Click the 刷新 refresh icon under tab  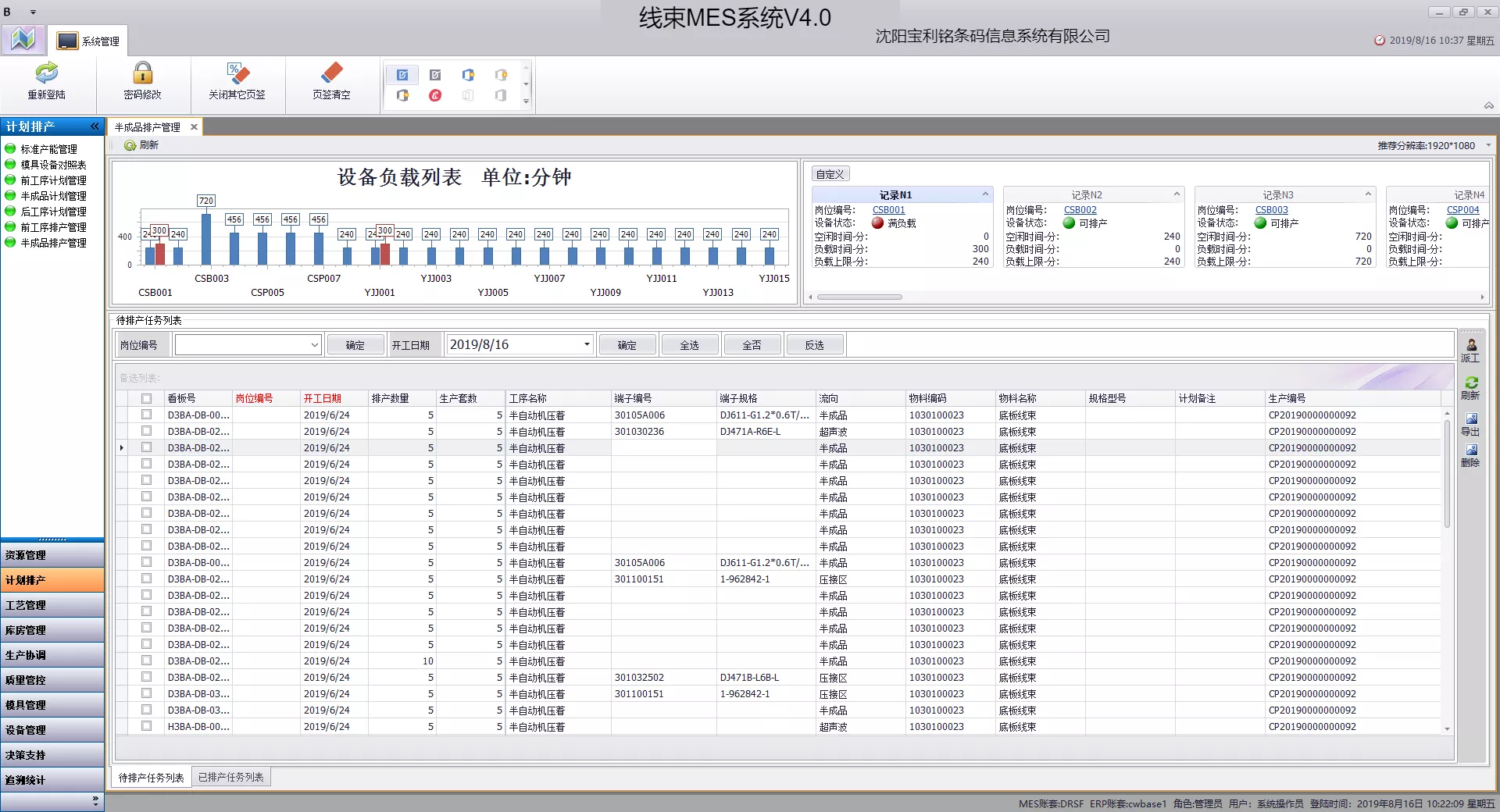pyautogui.click(x=130, y=145)
